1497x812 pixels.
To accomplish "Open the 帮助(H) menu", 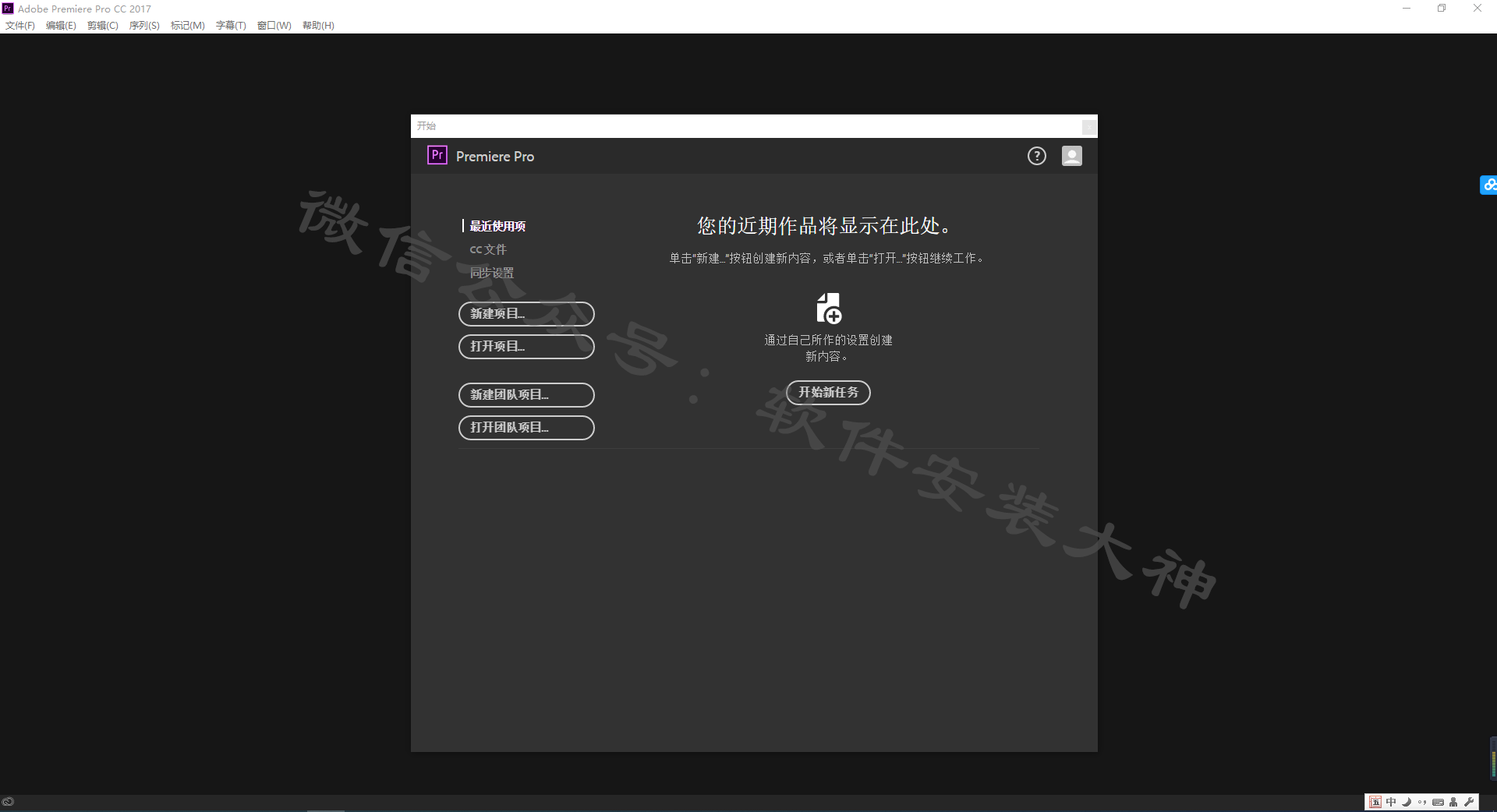I will coord(318,26).
